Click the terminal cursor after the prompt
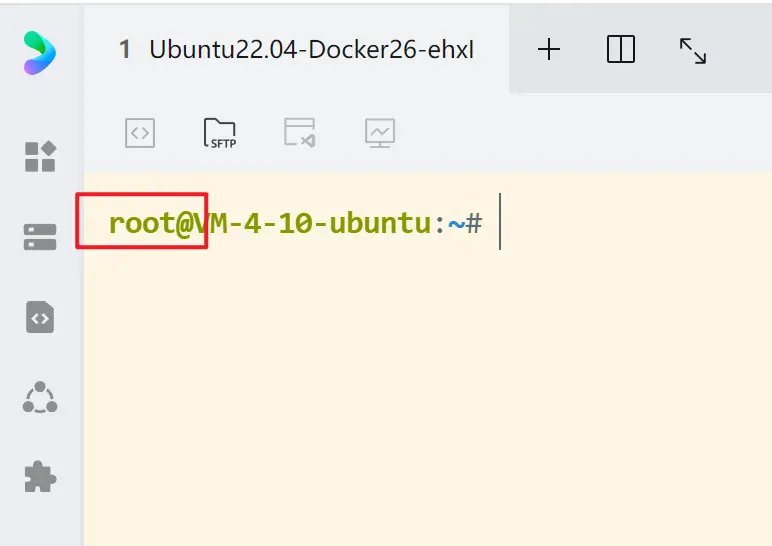772x546 pixels. click(x=500, y=224)
